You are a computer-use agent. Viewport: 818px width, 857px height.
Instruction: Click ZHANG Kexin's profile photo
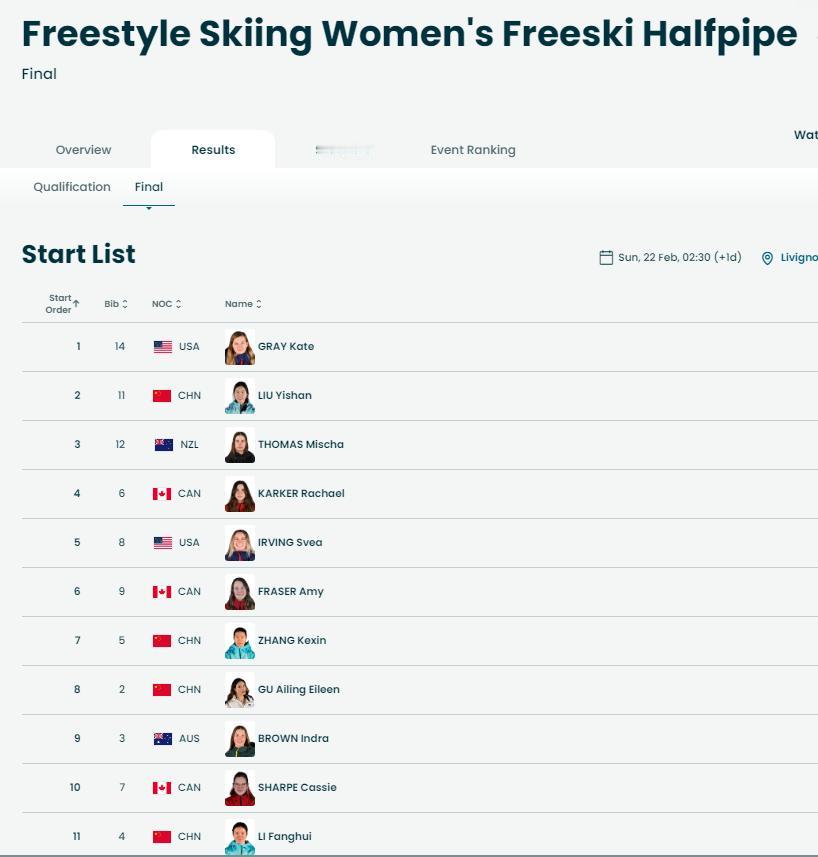tap(240, 641)
